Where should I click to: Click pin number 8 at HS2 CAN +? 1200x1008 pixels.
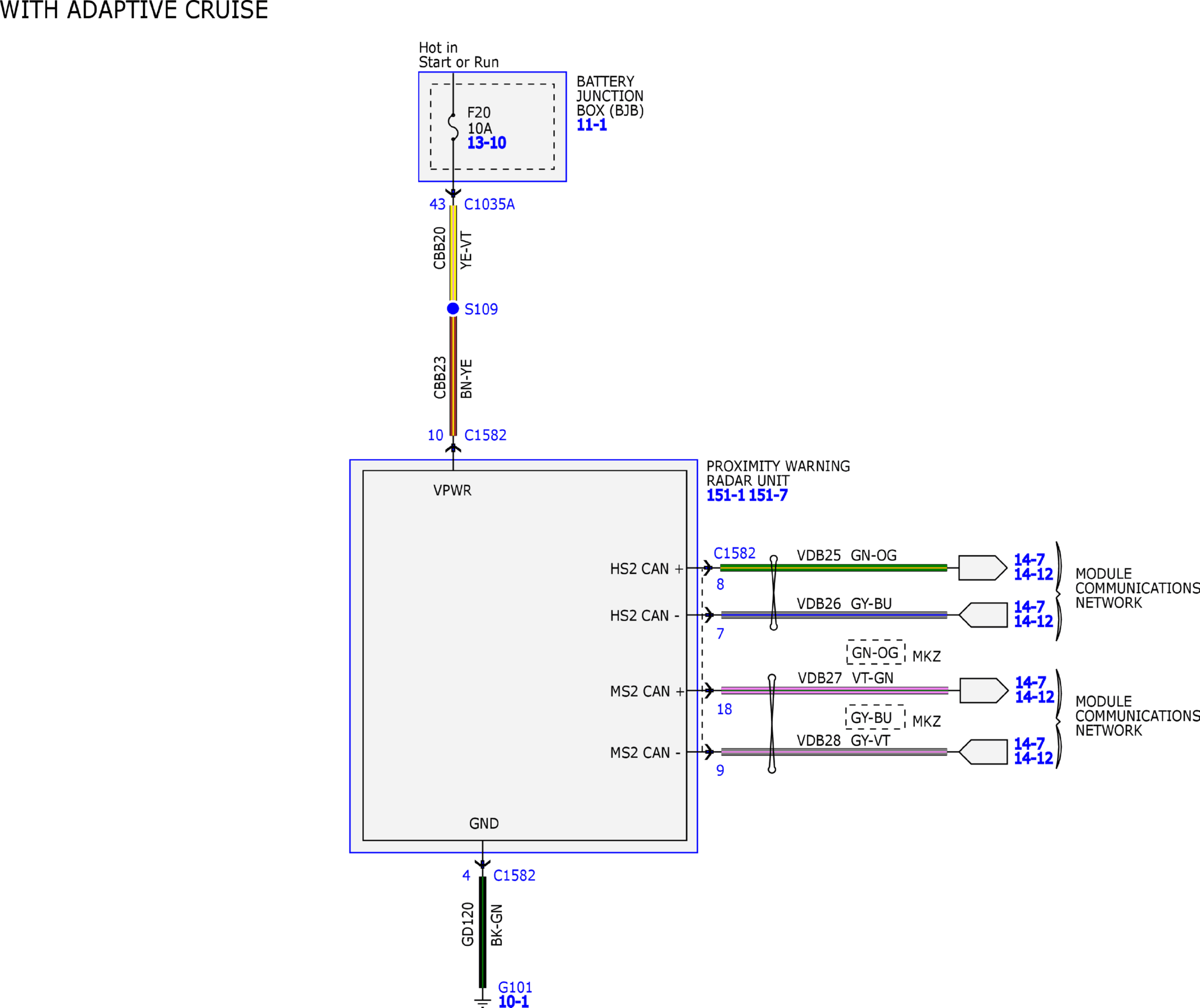721,585
